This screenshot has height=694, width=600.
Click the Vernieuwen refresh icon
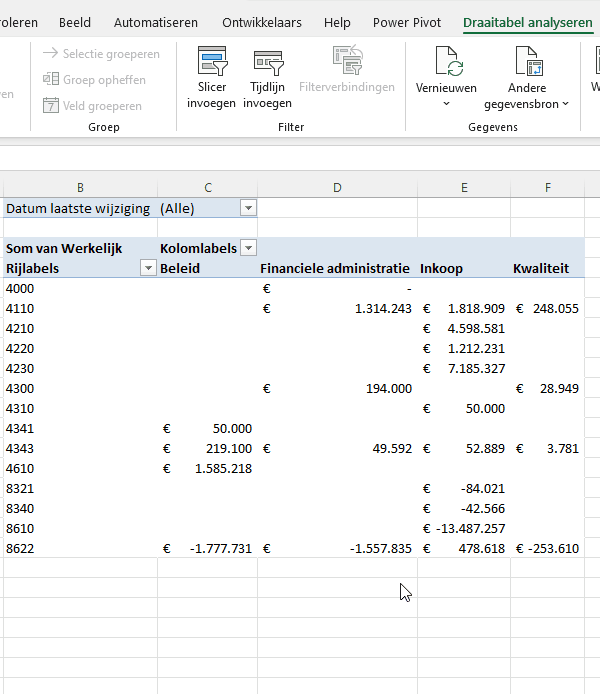click(446, 62)
